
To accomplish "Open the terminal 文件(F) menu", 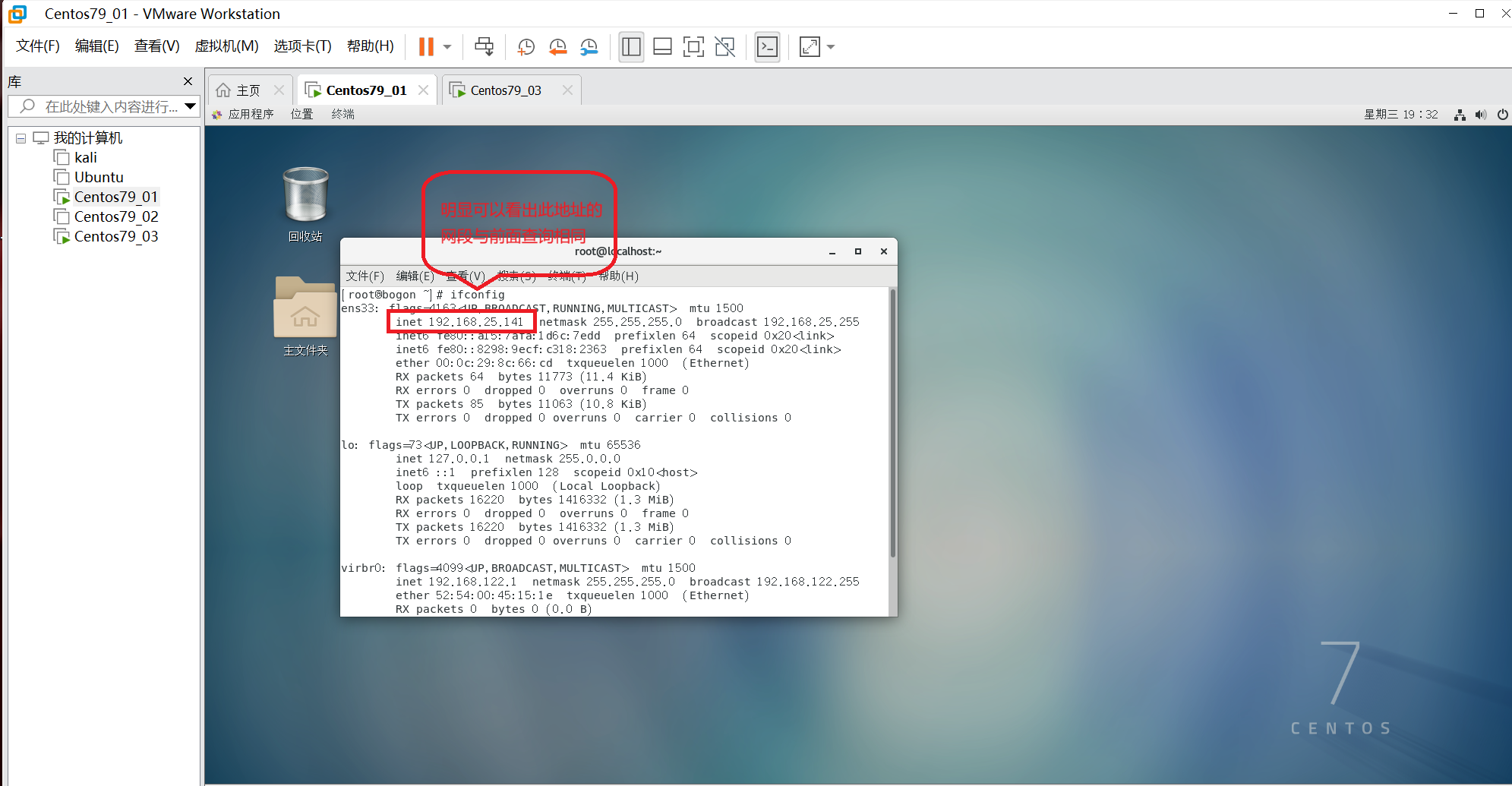I will (x=365, y=276).
